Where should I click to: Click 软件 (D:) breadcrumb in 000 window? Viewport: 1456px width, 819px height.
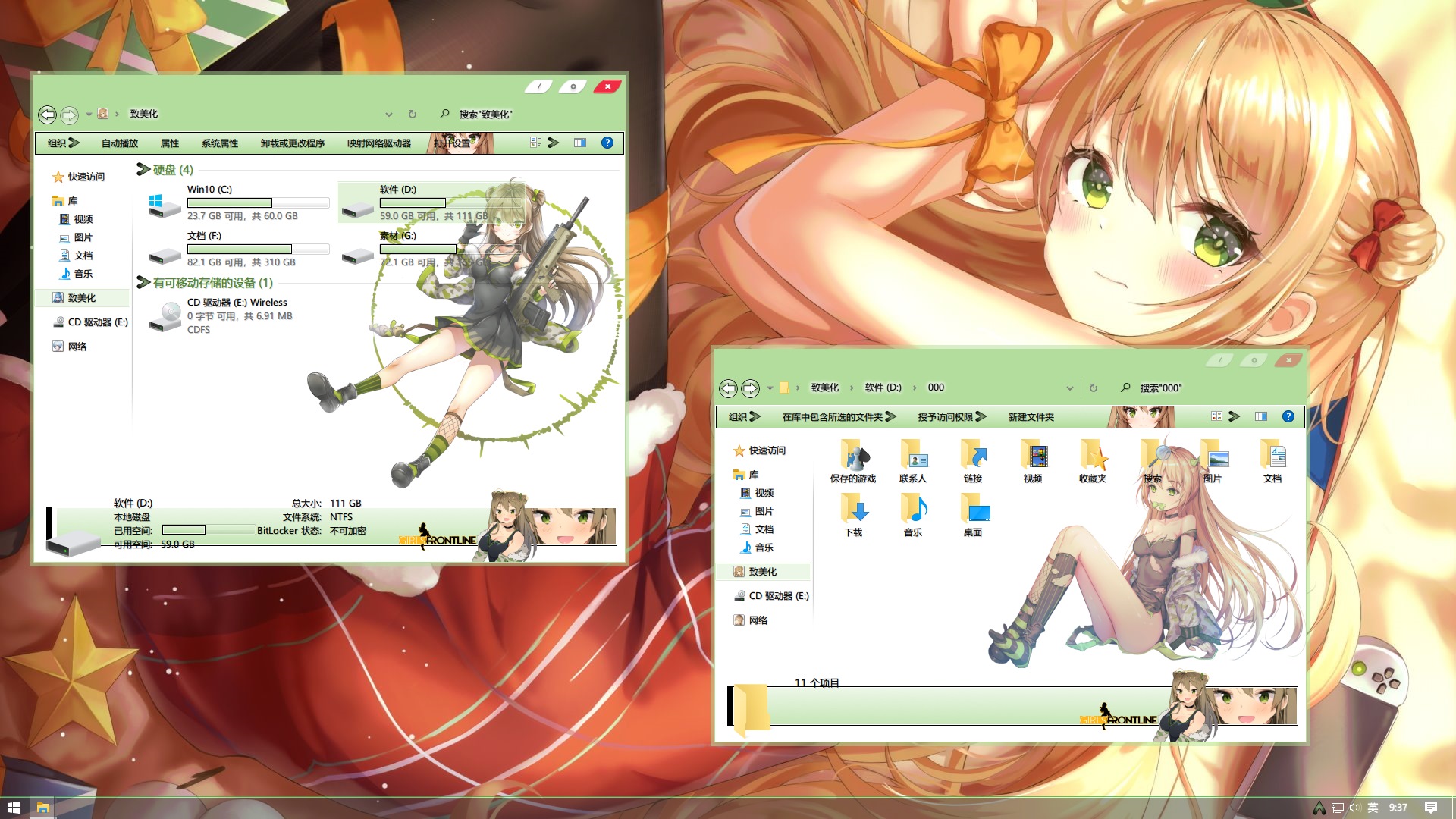883,388
